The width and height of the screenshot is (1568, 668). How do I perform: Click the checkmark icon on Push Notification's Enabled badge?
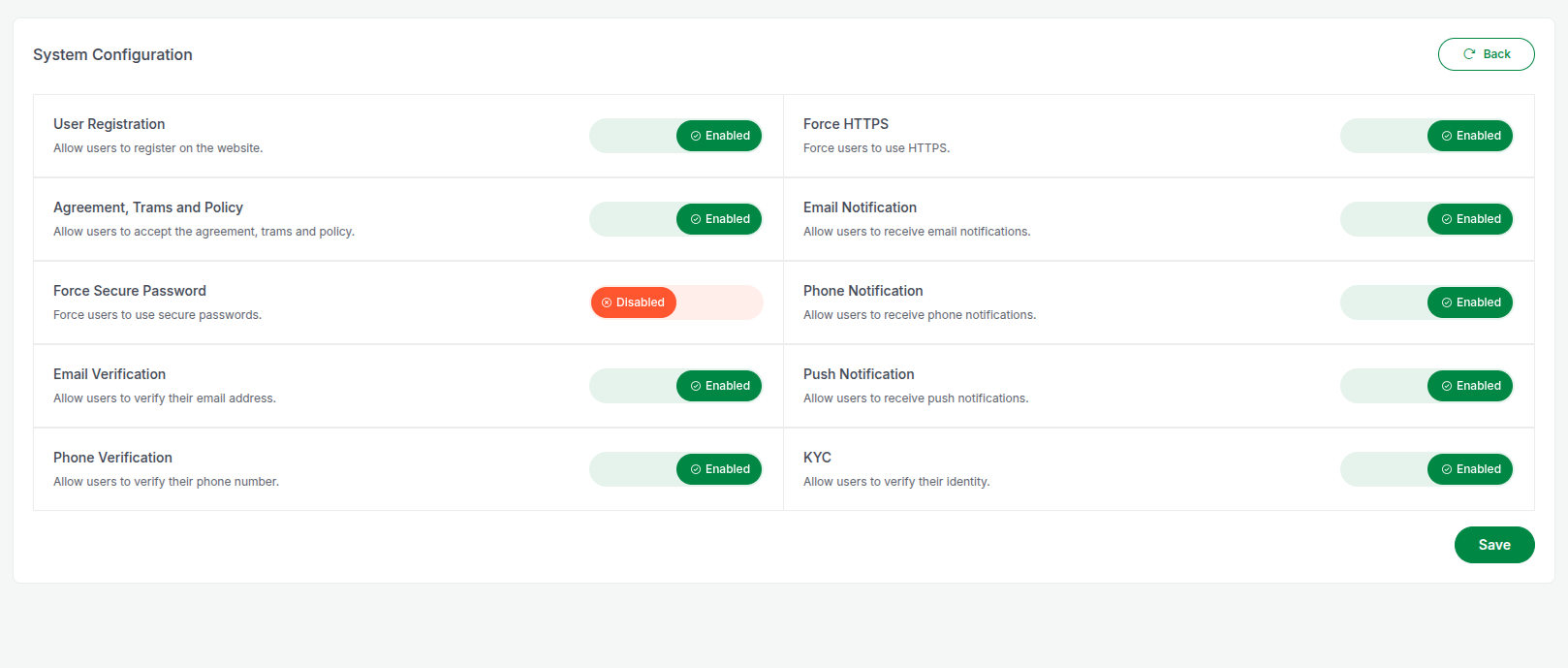coord(1447,386)
